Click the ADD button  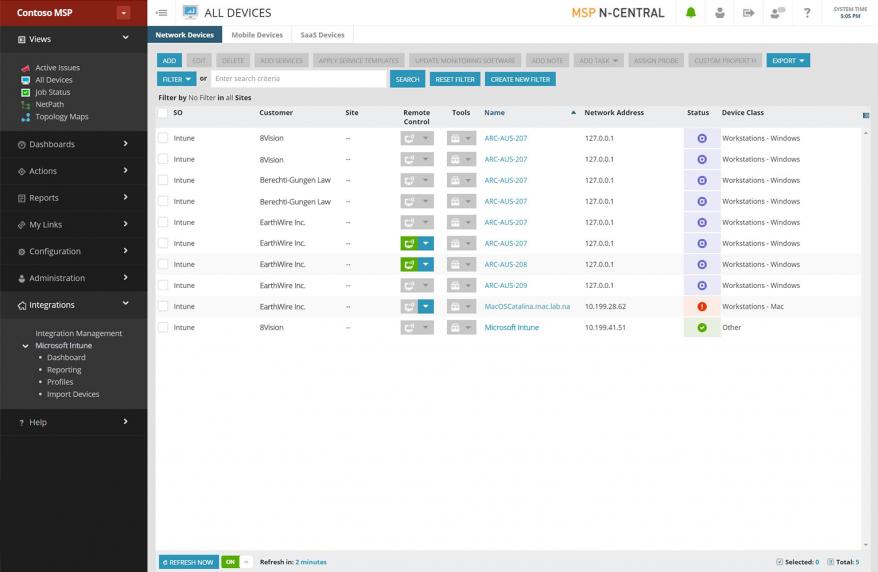click(169, 60)
